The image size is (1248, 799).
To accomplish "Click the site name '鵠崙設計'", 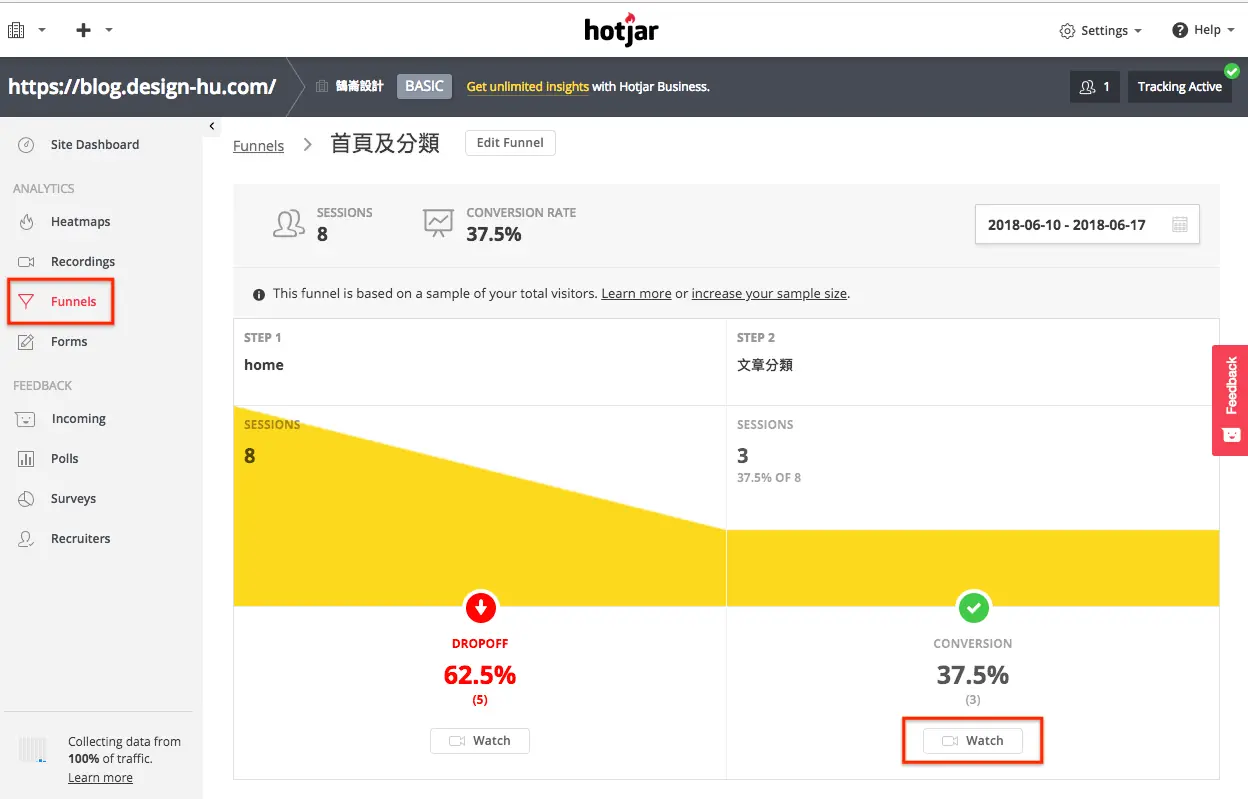I will [359, 87].
